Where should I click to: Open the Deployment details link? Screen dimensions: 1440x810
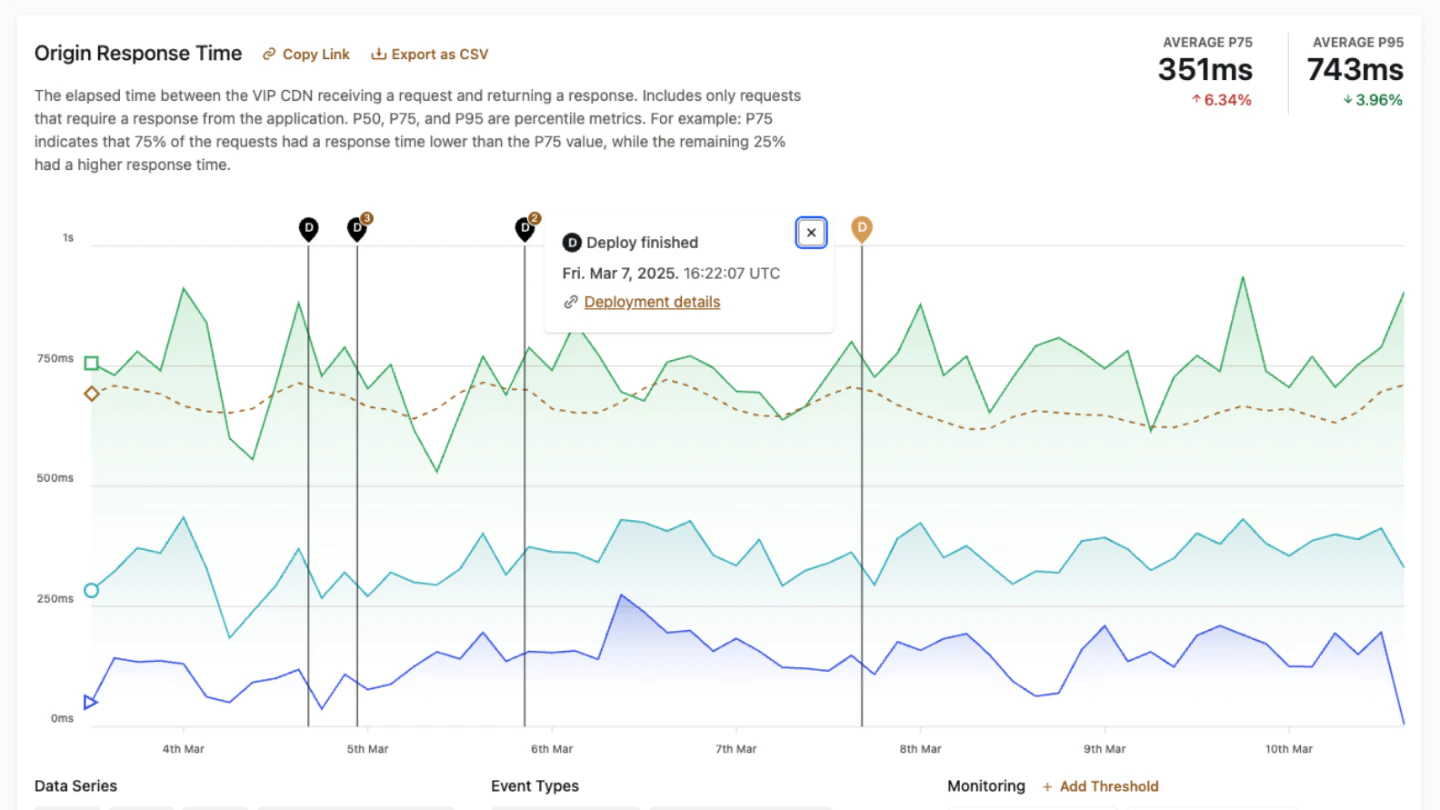click(652, 302)
